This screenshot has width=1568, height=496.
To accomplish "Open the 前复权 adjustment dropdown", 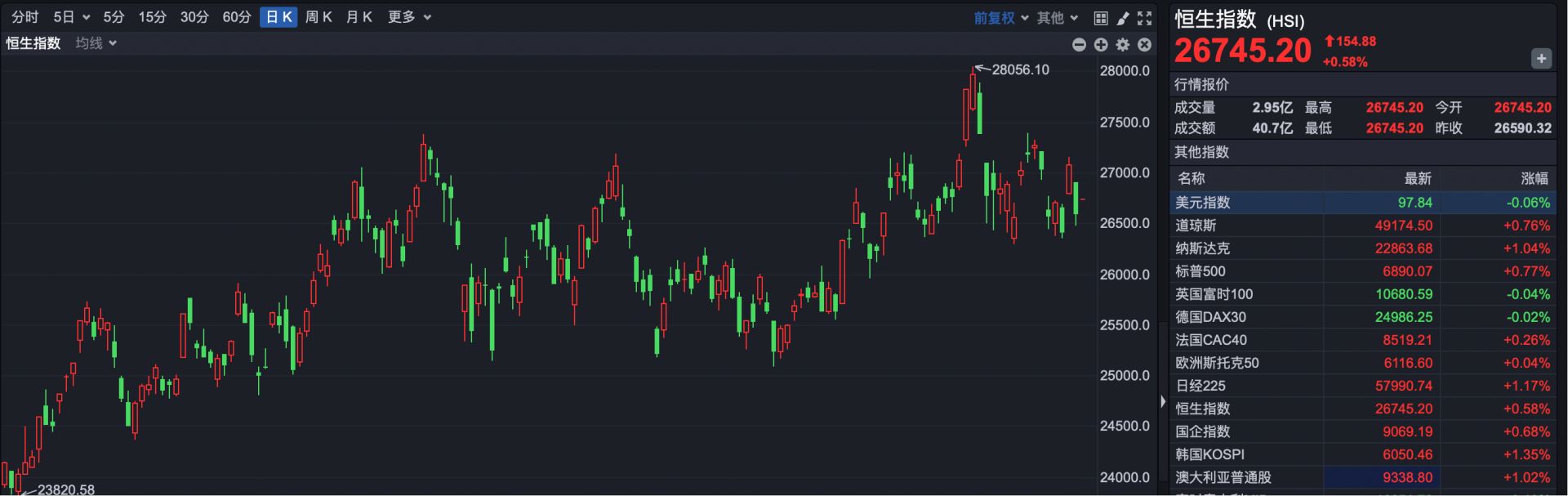I will click(x=1000, y=18).
